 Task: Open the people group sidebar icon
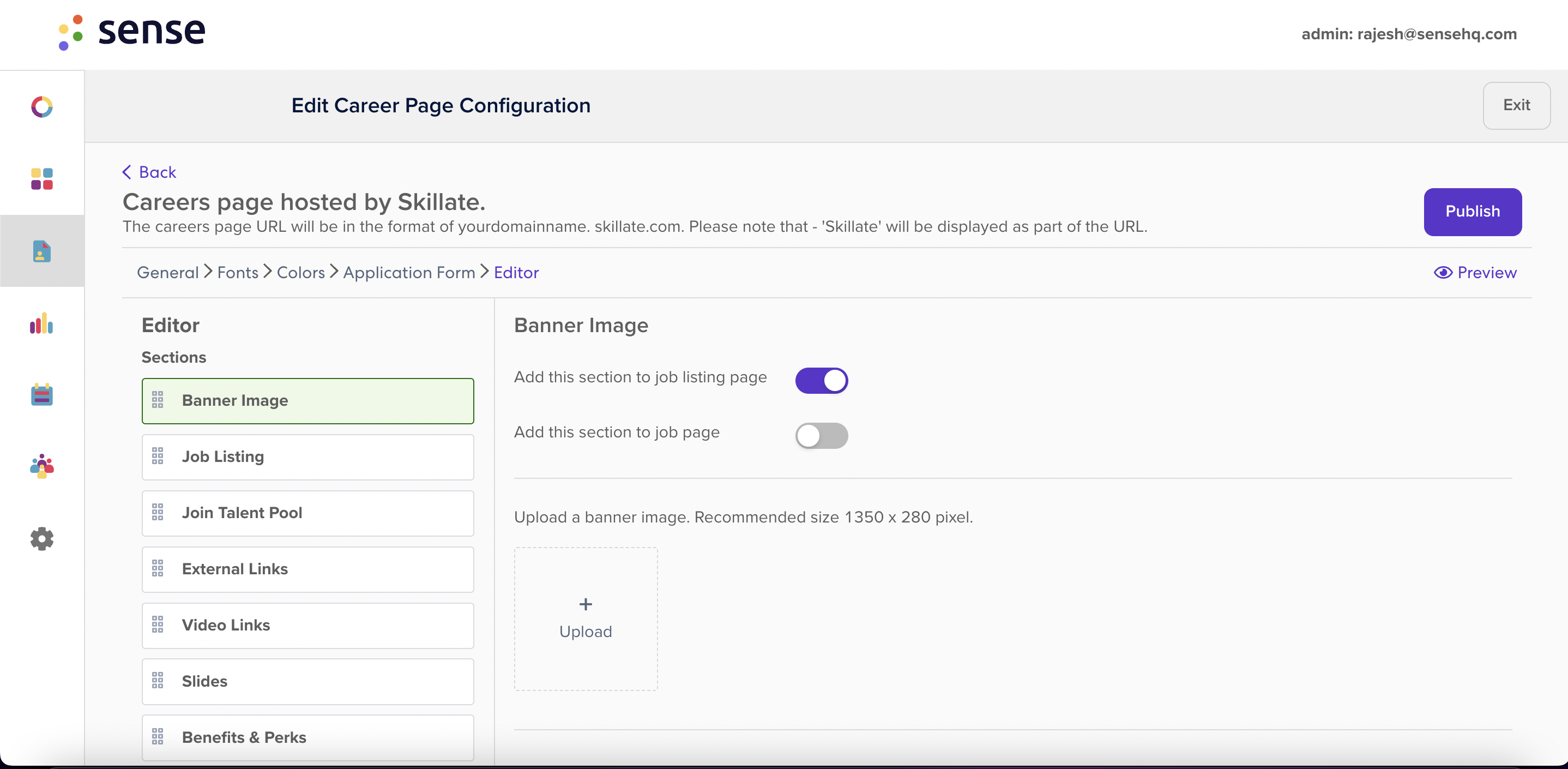pyautogui.click(x=42, y=466)
